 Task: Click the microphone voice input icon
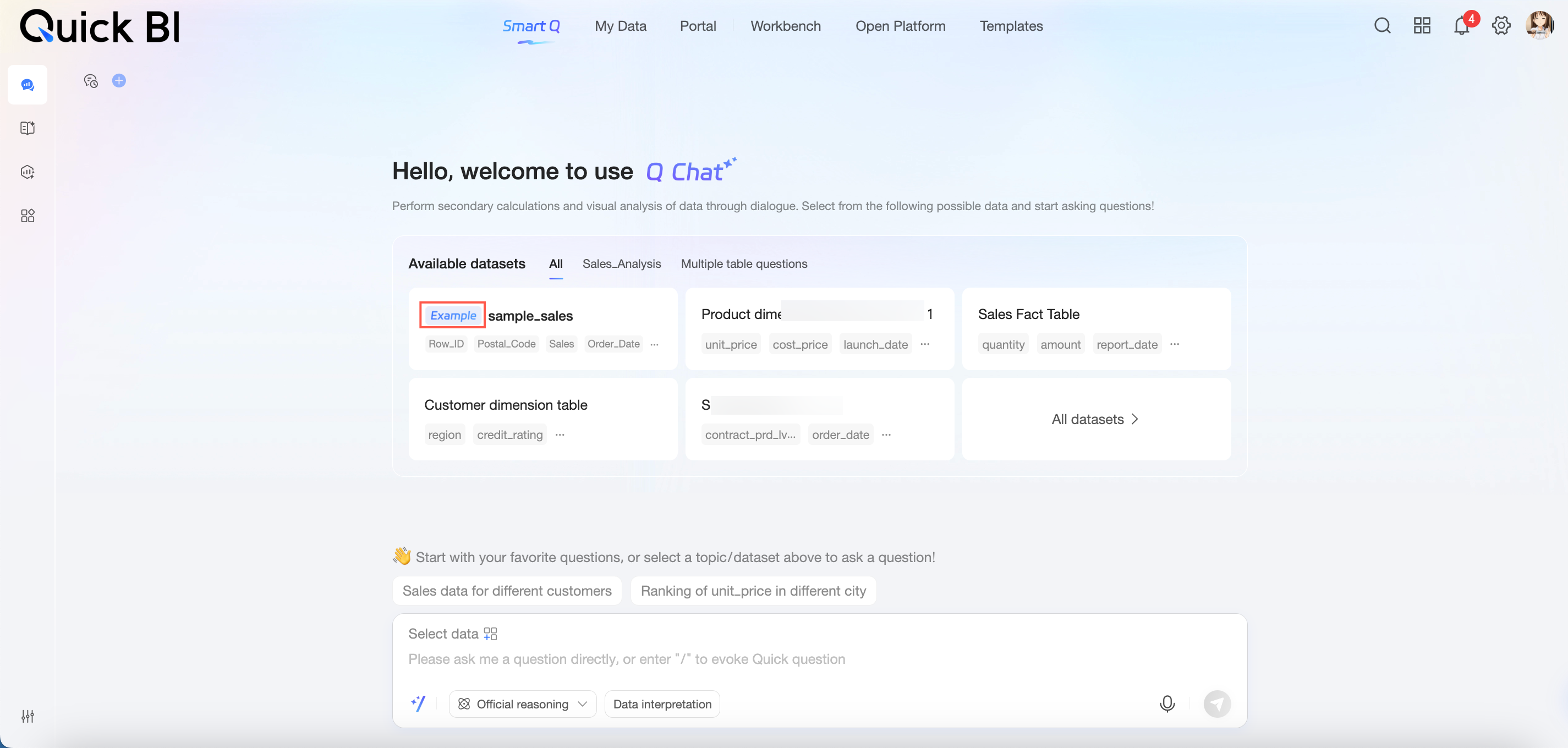pyautogui.click(x=1167, y=703)
